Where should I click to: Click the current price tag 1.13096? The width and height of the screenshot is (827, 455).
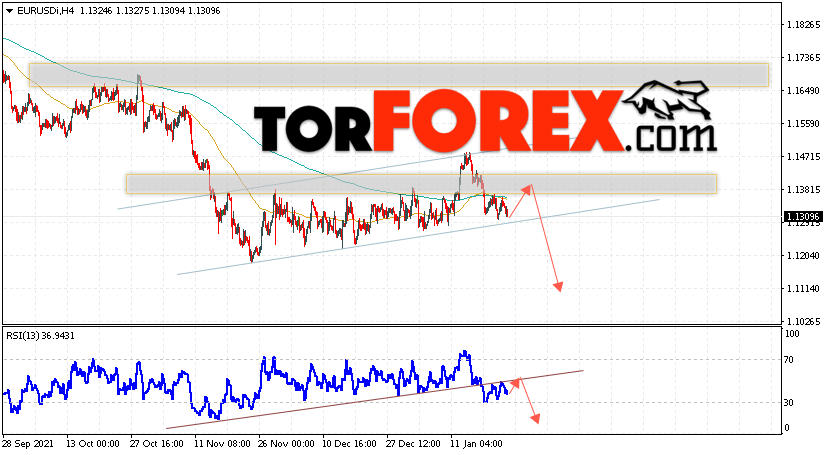[x=803, y=217]
